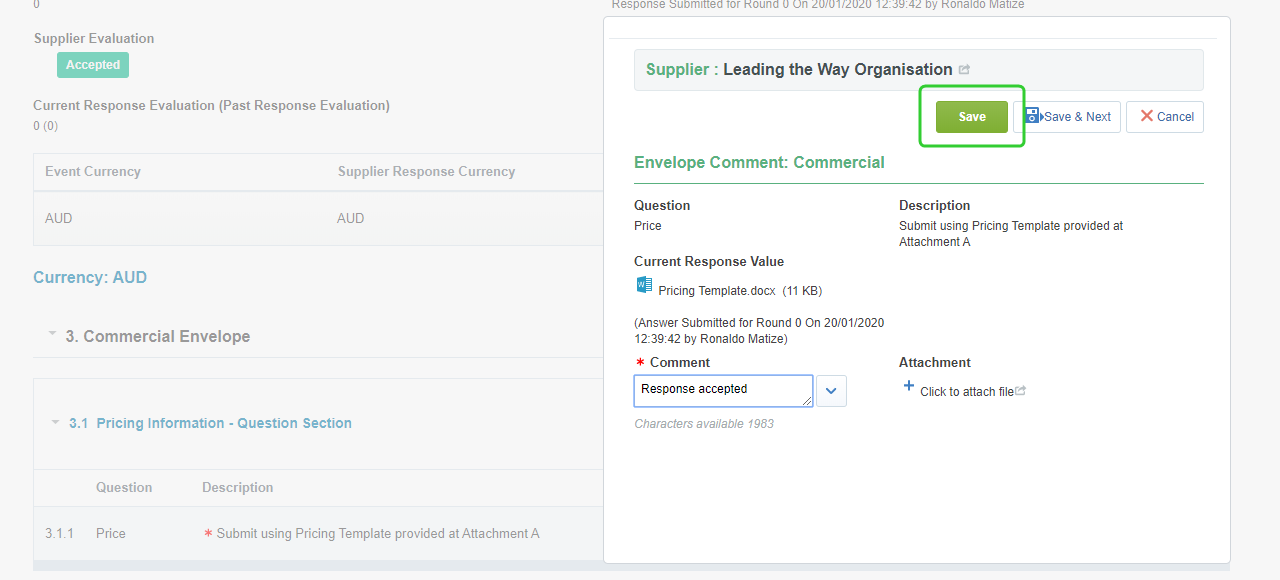Focus the Comment text box
This screenshot has height=580, width=1280.
(720, 390)
